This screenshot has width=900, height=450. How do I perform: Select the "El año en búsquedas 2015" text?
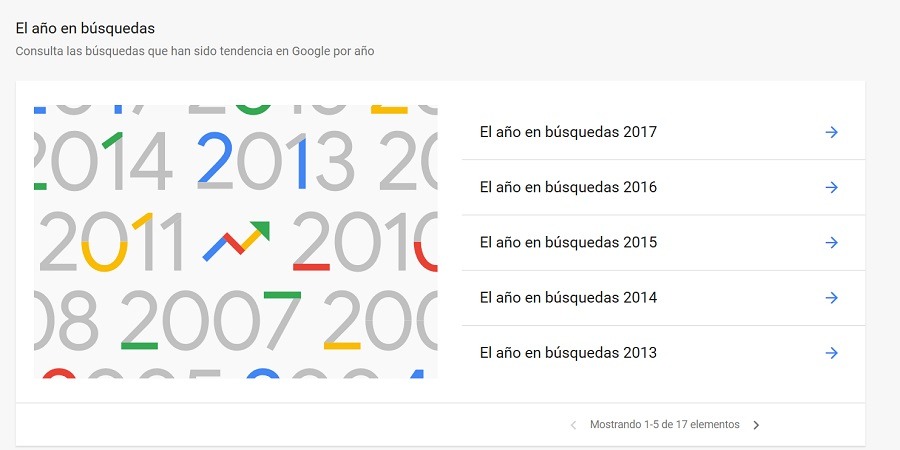(568, 242)
